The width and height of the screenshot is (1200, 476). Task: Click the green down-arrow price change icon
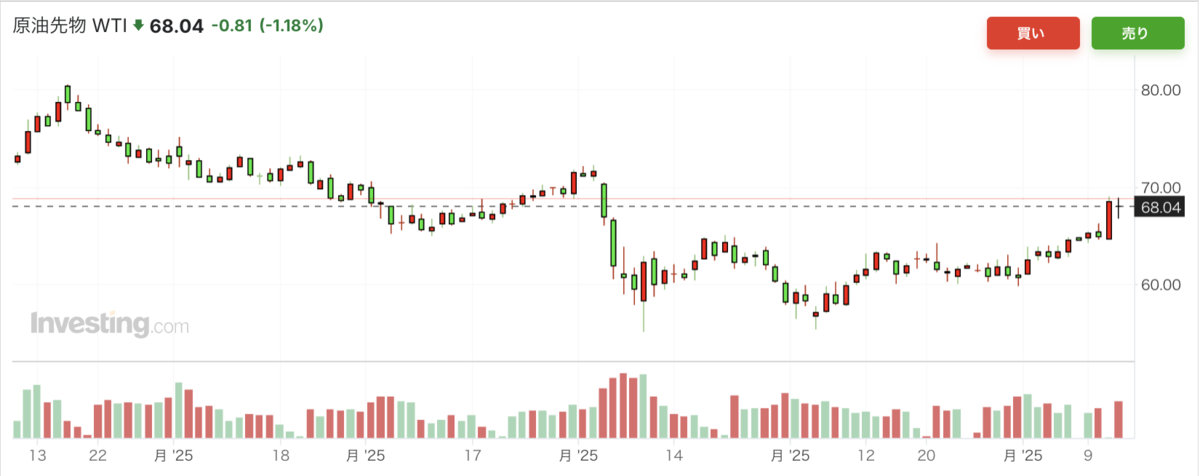point(138,26)
